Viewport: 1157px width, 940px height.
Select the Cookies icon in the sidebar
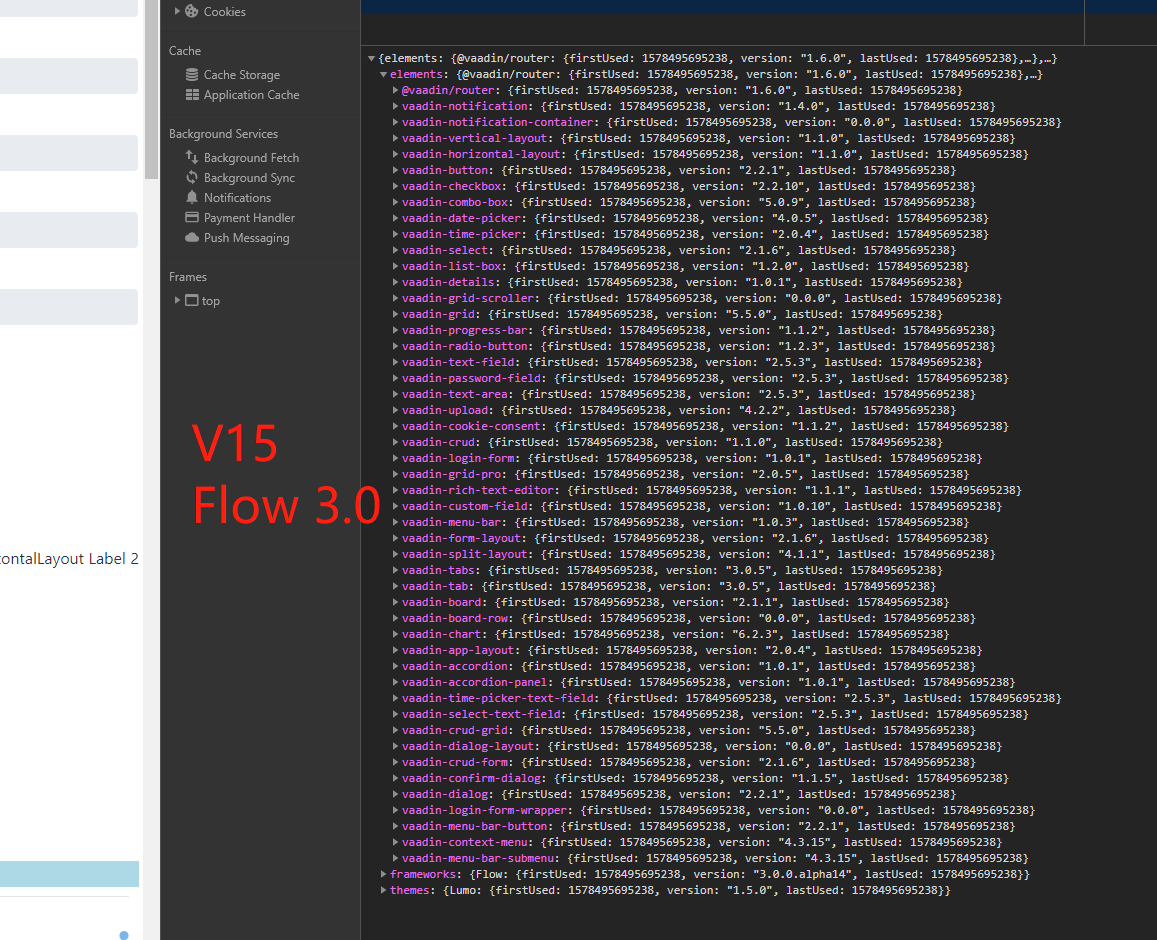190,12
